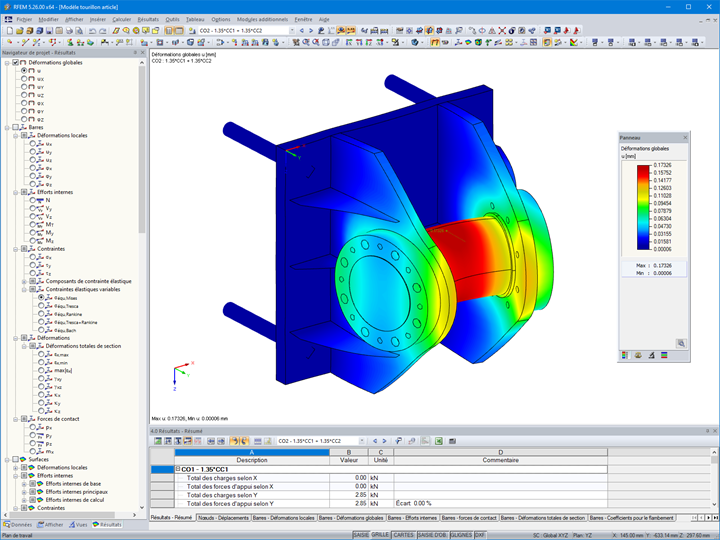Click first icon in results table toolbar
The image size is (720, 540).
tap(158, 441)
